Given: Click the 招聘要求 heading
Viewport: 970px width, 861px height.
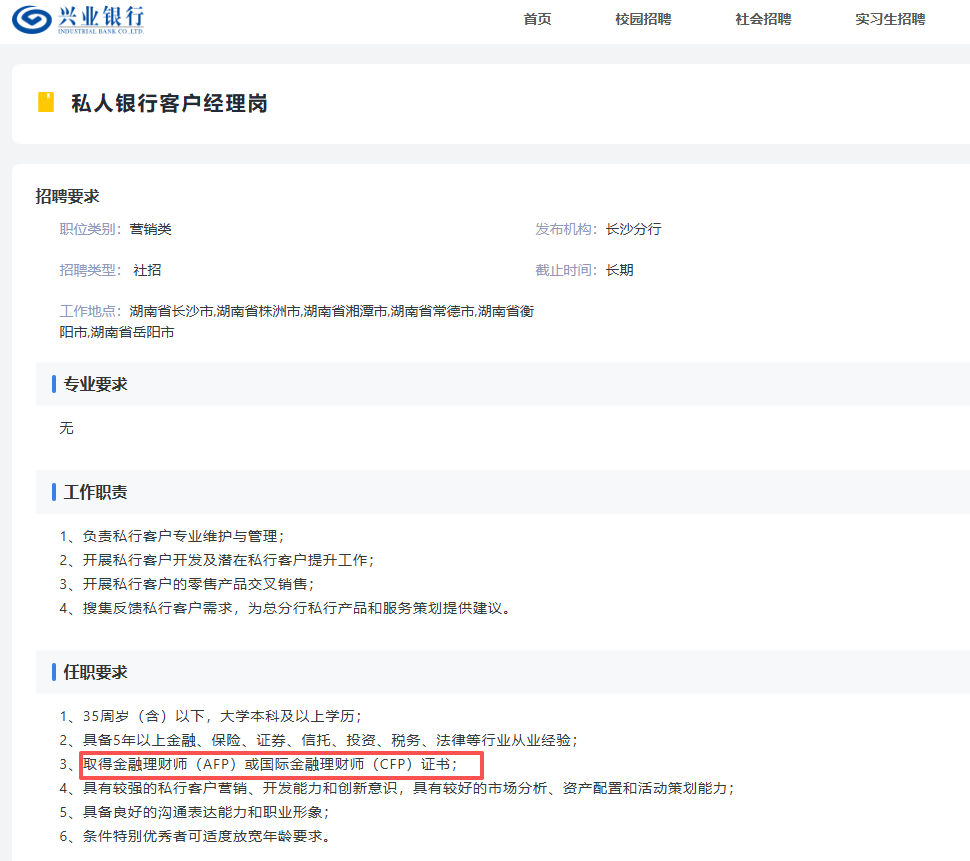Looking at the screenshot, I should point(68,196).
